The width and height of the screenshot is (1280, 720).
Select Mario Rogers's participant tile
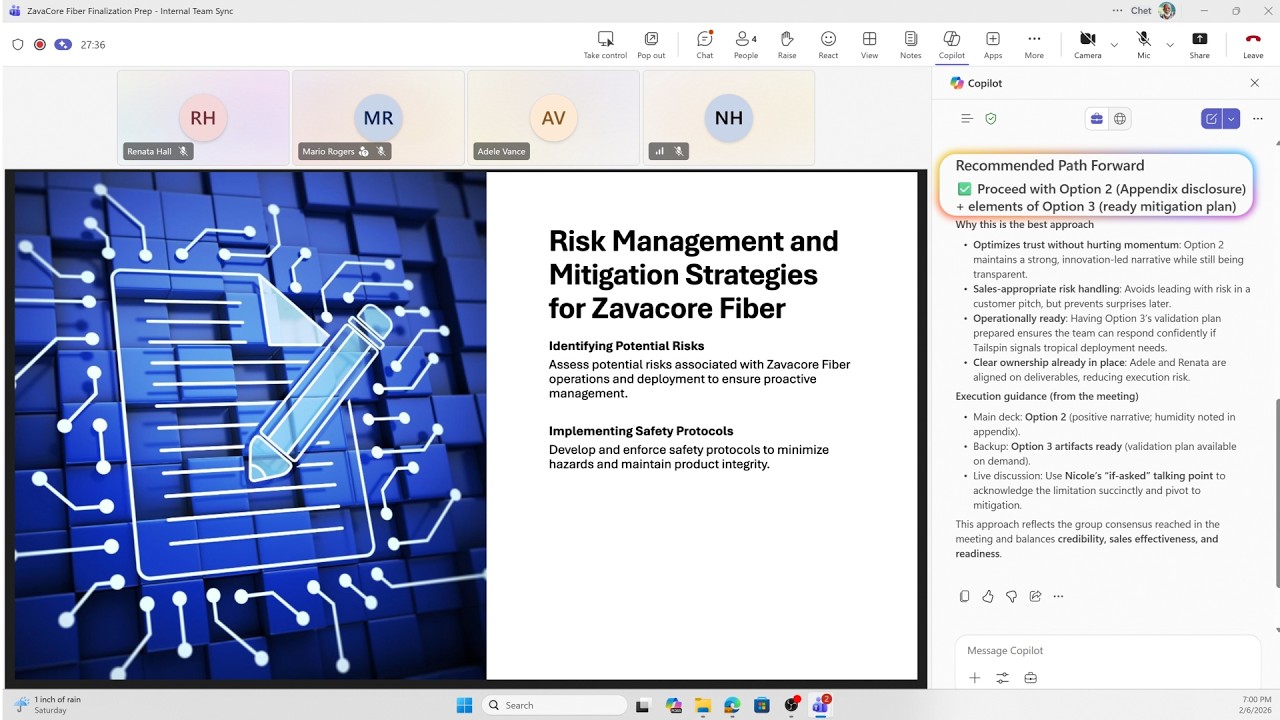378,117
